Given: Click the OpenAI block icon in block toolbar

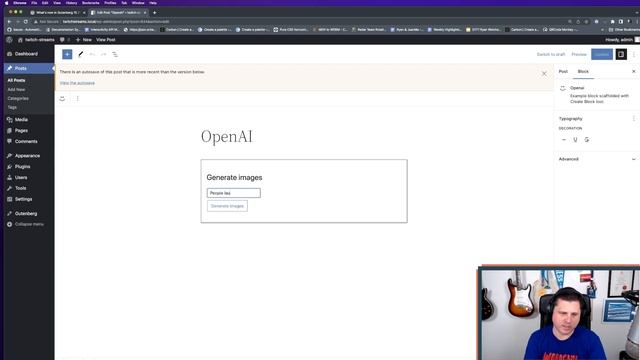Looking at the screenshot, I should click(x=62, y=98).
